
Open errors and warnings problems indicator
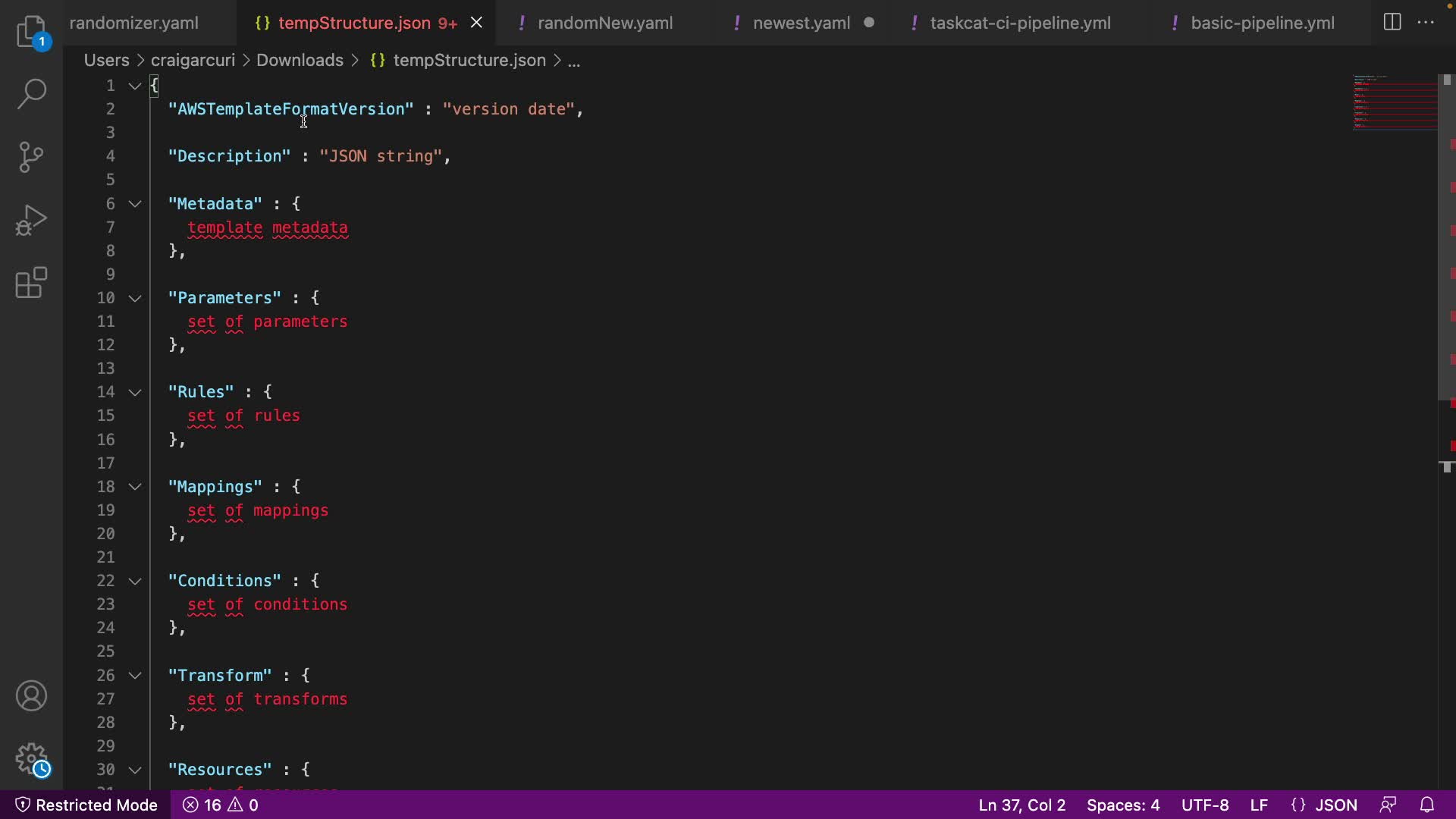221,805
